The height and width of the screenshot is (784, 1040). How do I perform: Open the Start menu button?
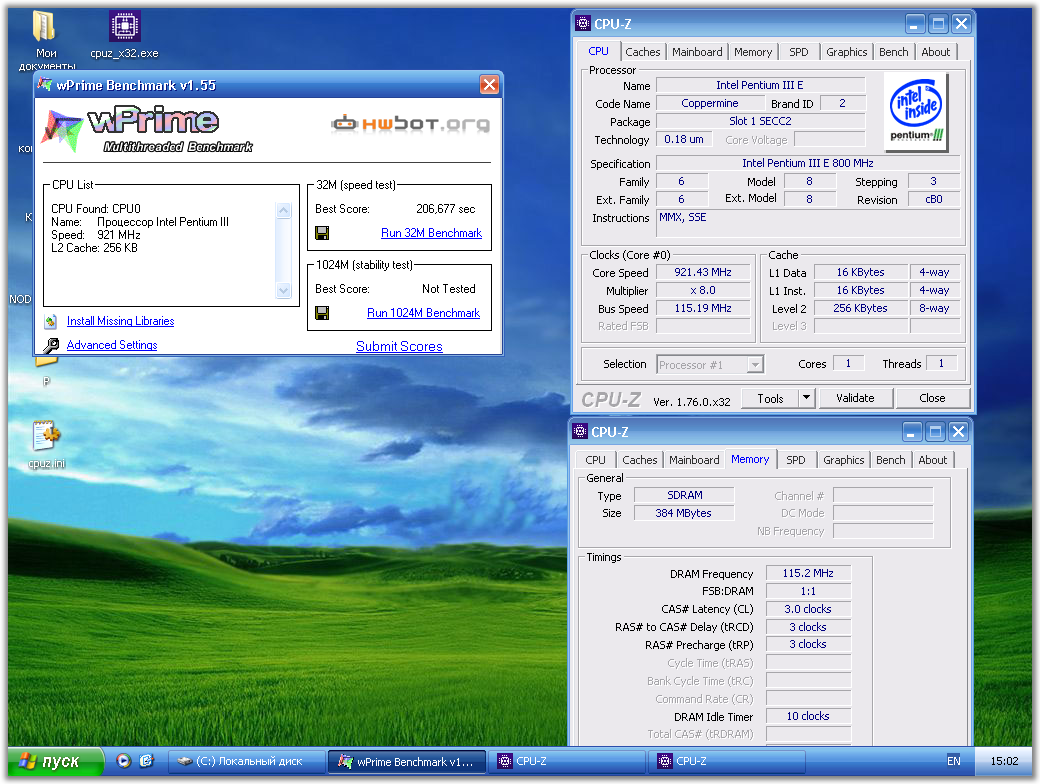(x=56, y=761)
